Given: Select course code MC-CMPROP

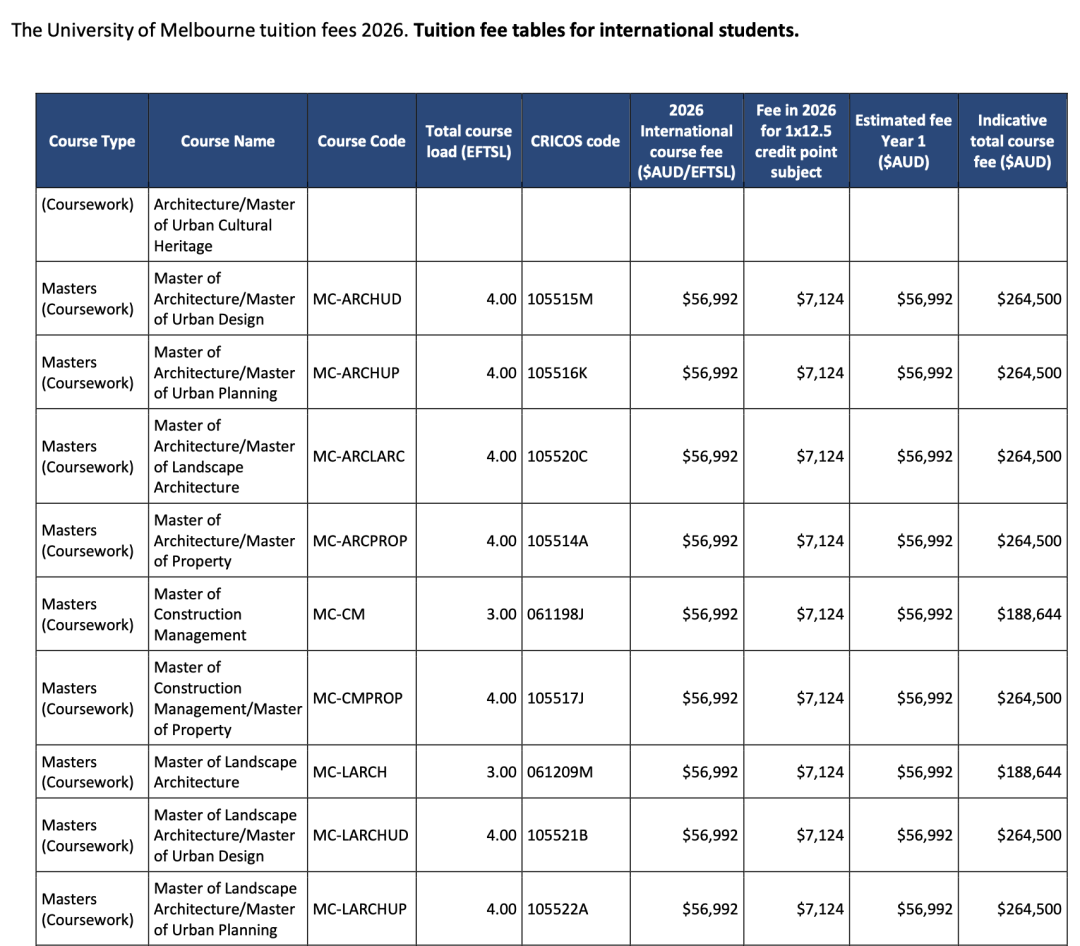Looking at the screenshot, I should point(357,698).
